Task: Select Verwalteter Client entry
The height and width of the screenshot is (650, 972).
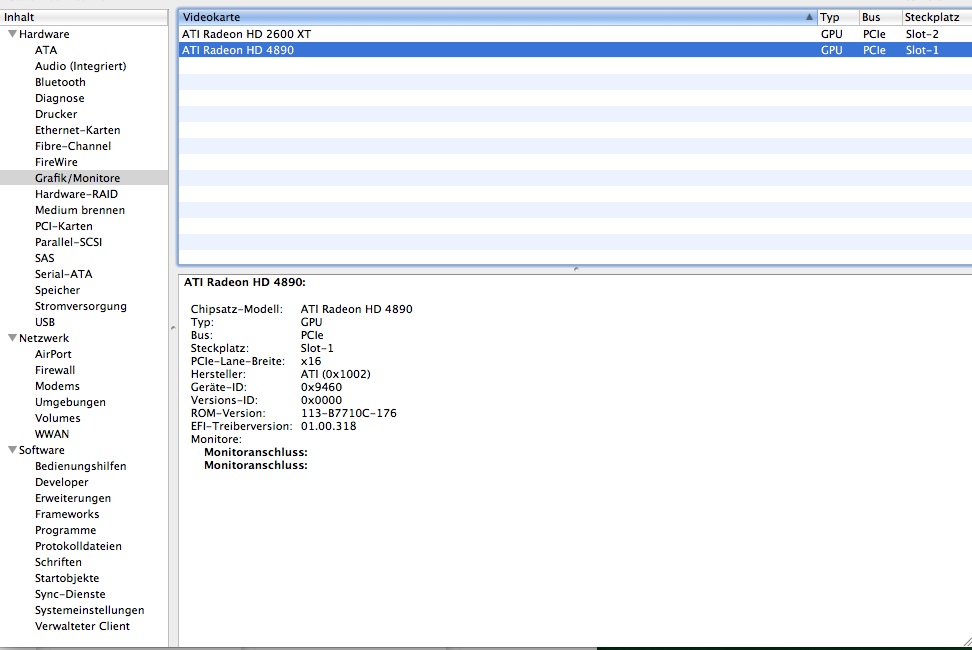Action: click(82, 626)
